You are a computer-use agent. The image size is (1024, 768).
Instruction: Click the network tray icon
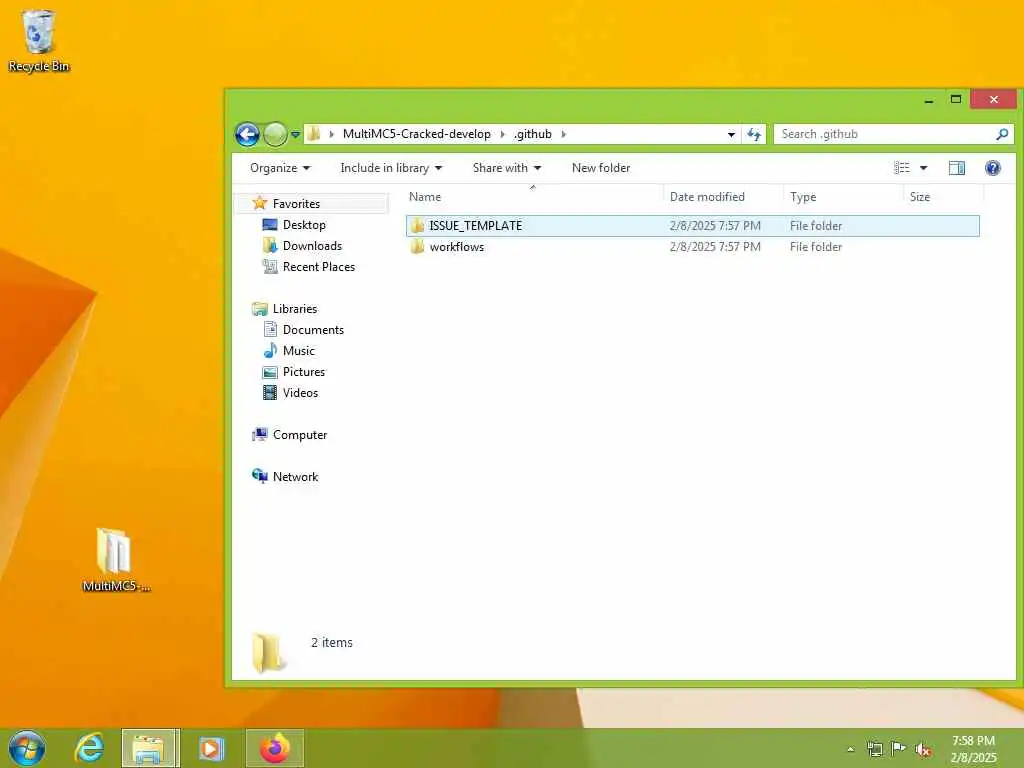click(874, 749)
